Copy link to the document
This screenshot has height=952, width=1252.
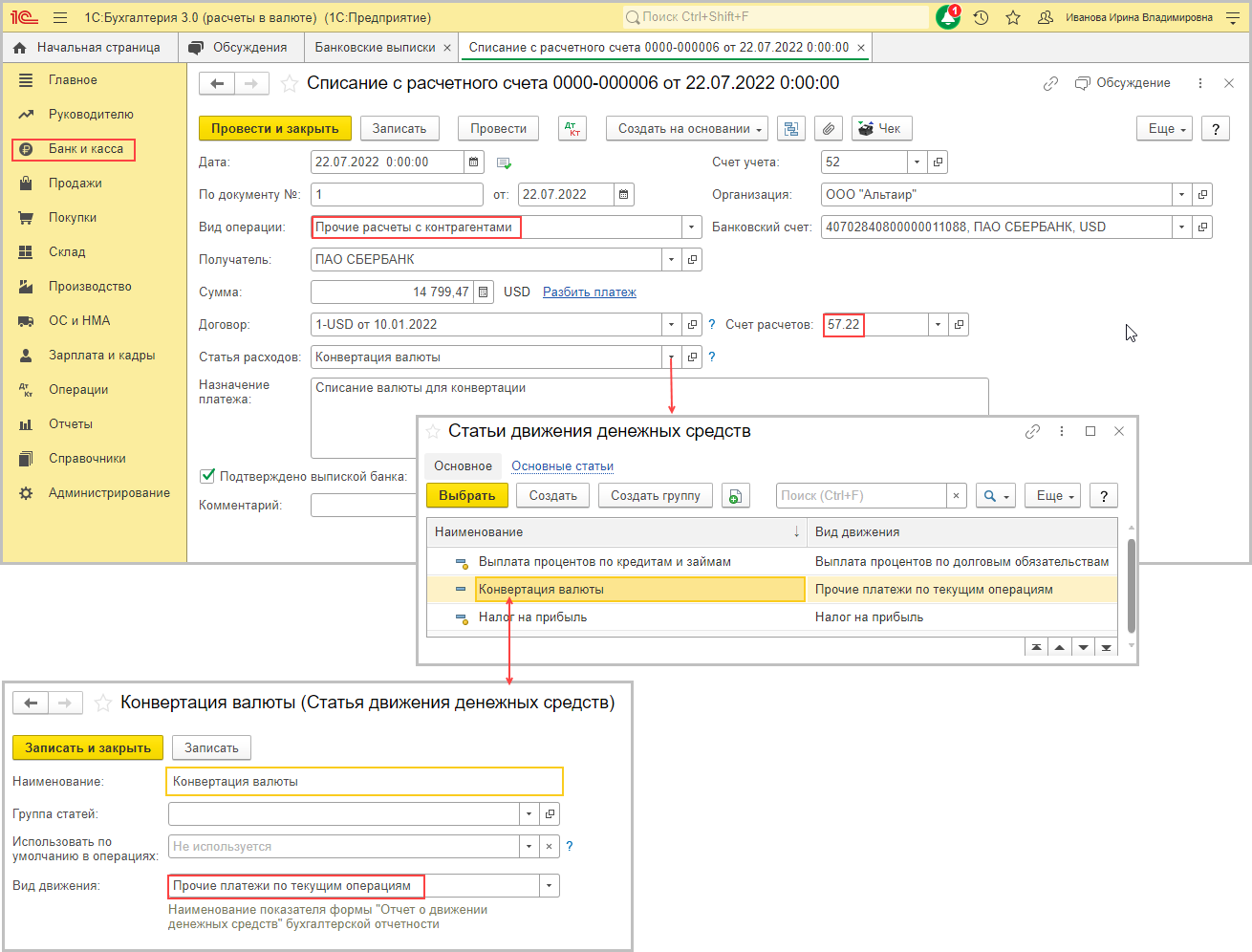pyautogui.click(x=1050, y=83)
